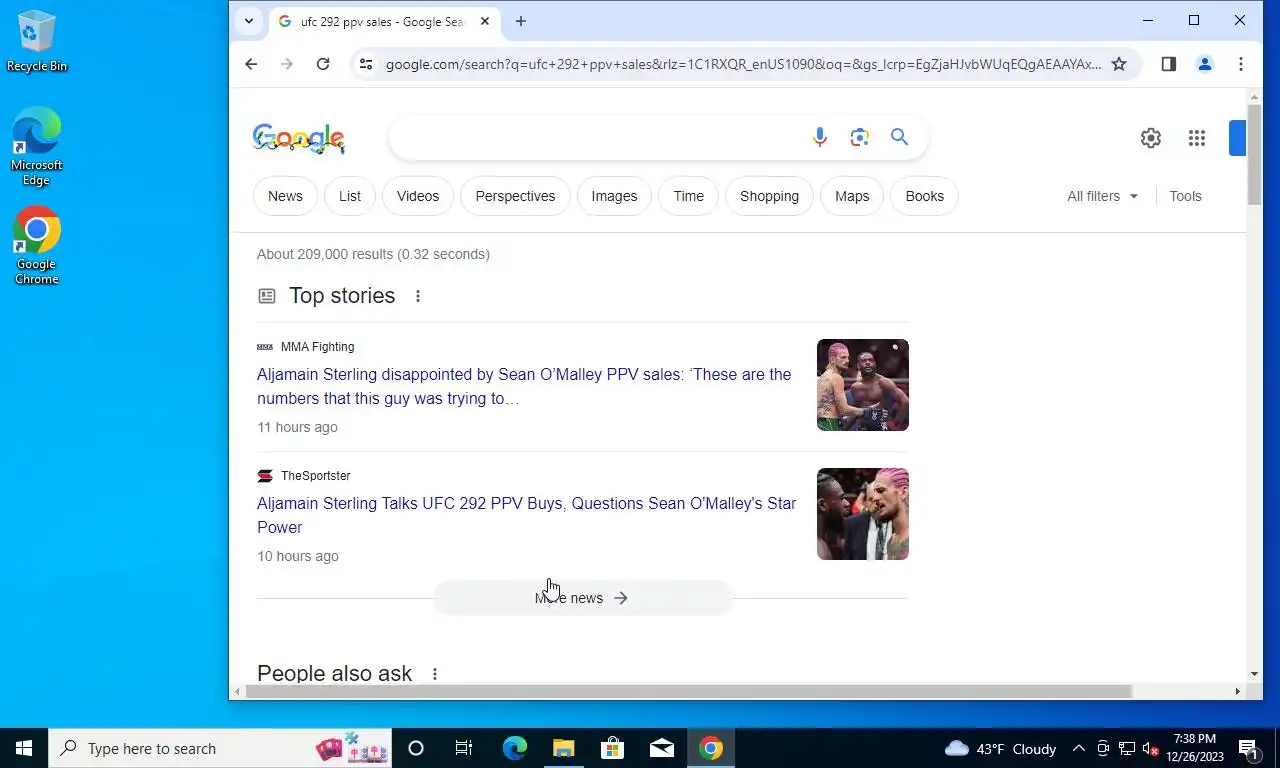Screen dimensions: 1280x768
Task: Switch to Shopping results
Action: [769, 196]
